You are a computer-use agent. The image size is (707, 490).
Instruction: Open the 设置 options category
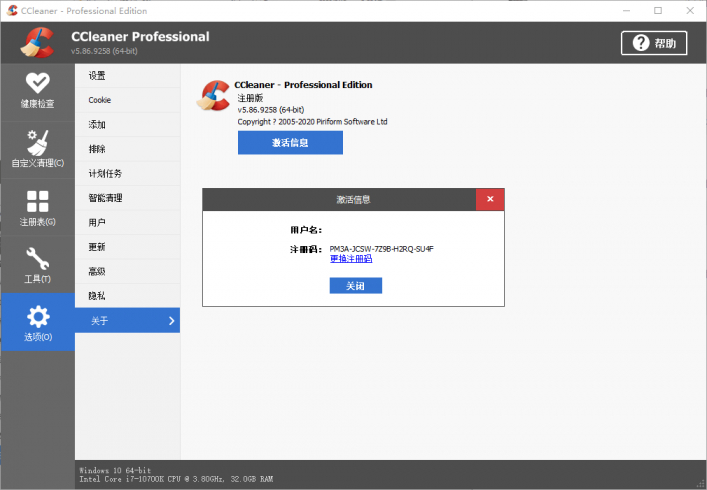point(128,76)
